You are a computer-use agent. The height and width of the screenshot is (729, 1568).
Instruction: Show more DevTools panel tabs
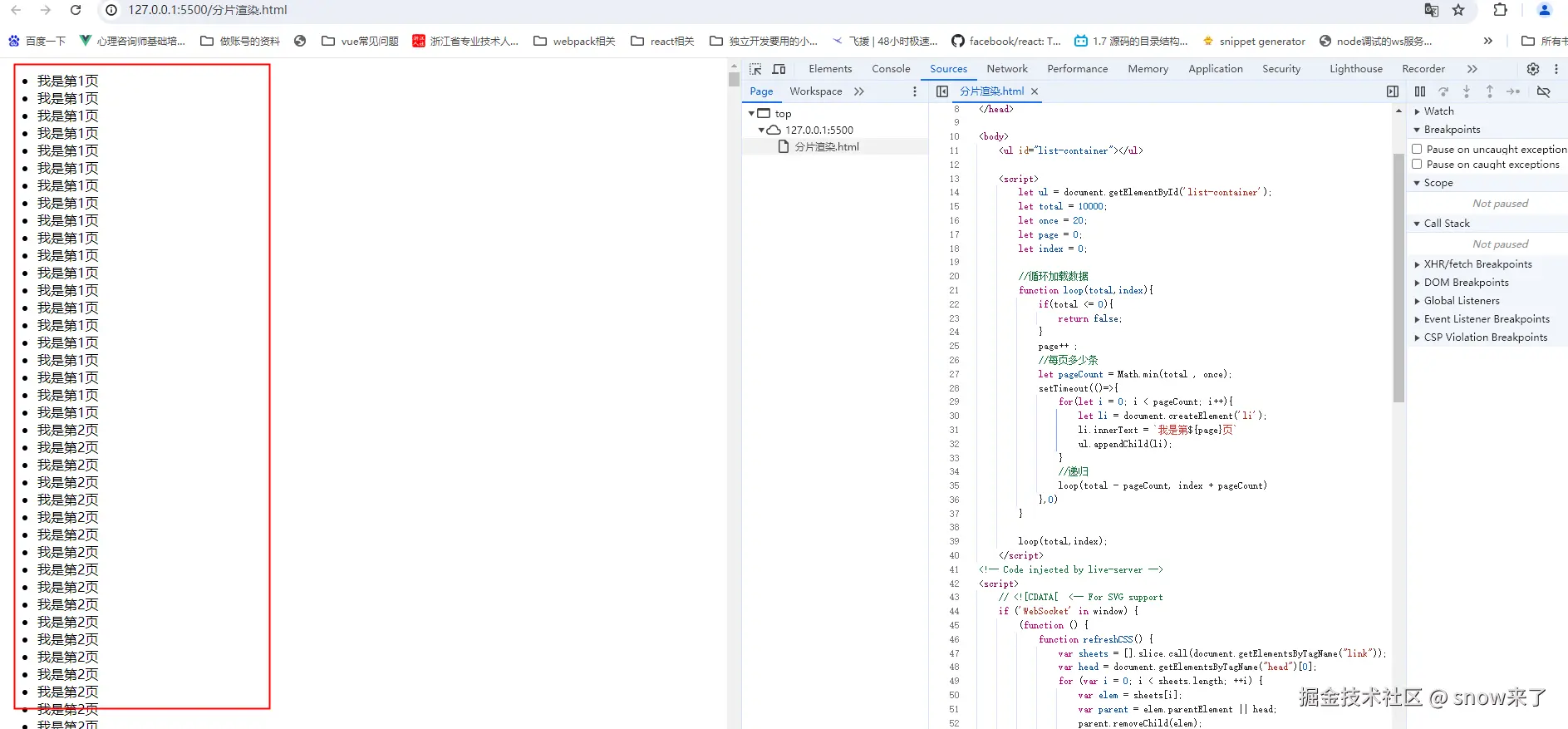(1472, 69)
